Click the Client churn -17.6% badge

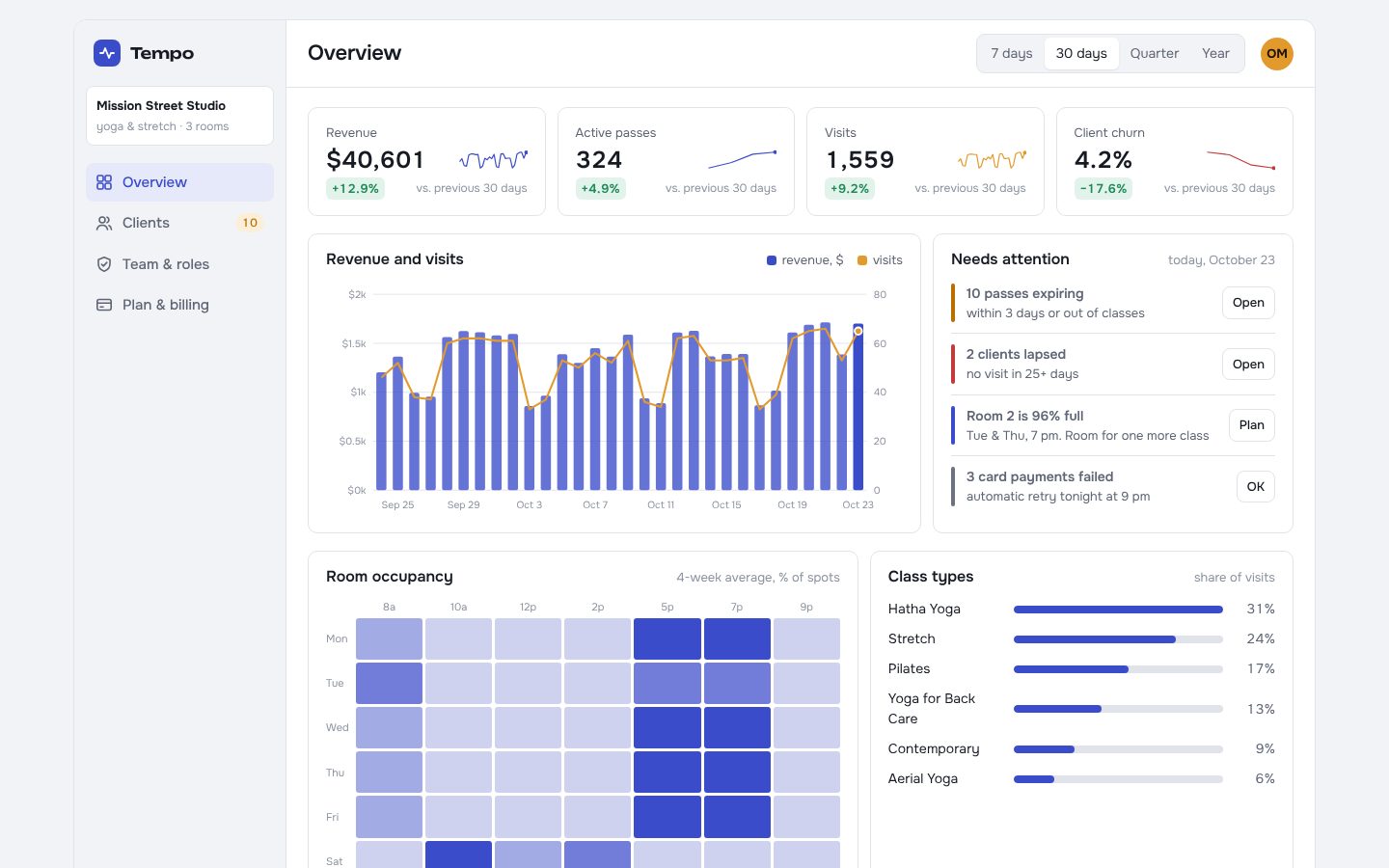pos(1103,189)
